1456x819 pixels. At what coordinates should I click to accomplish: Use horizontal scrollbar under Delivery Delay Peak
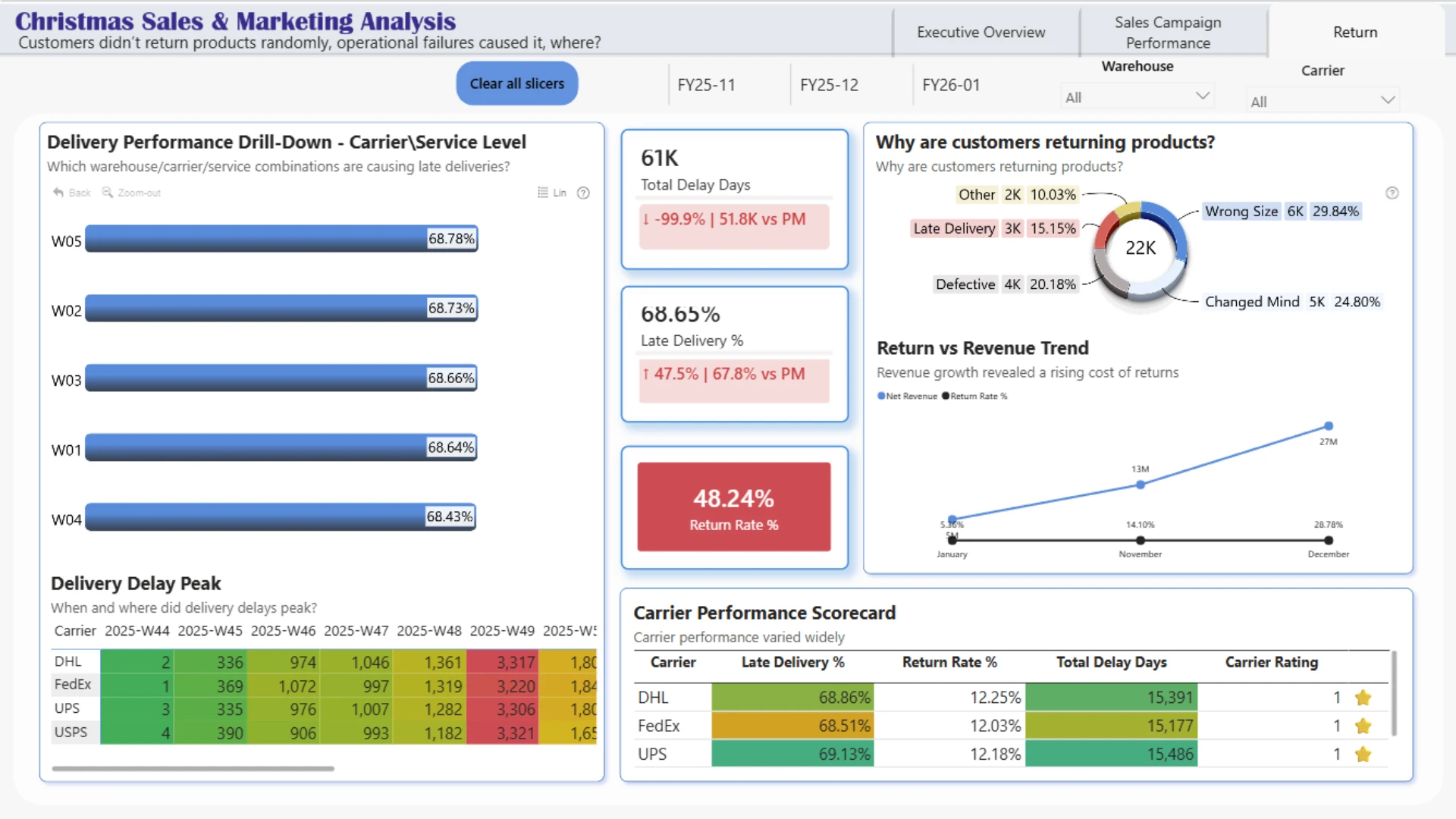point(193,768)
